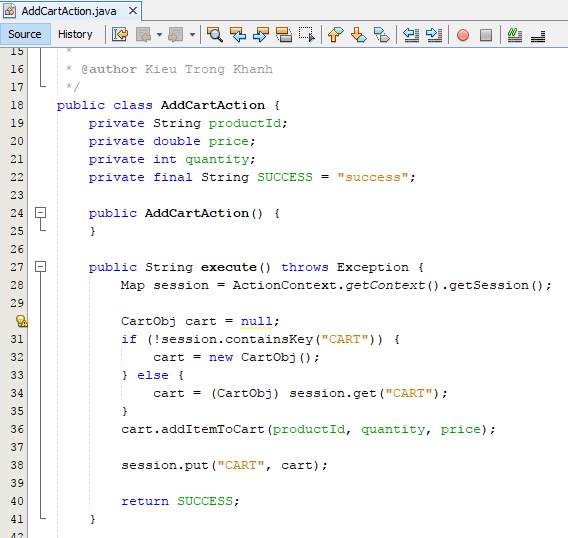Image resolution: width=568 pixels, height=538 pixels.
Task: Click Find Previous Occurrence icon
Action: coord(238,35)
